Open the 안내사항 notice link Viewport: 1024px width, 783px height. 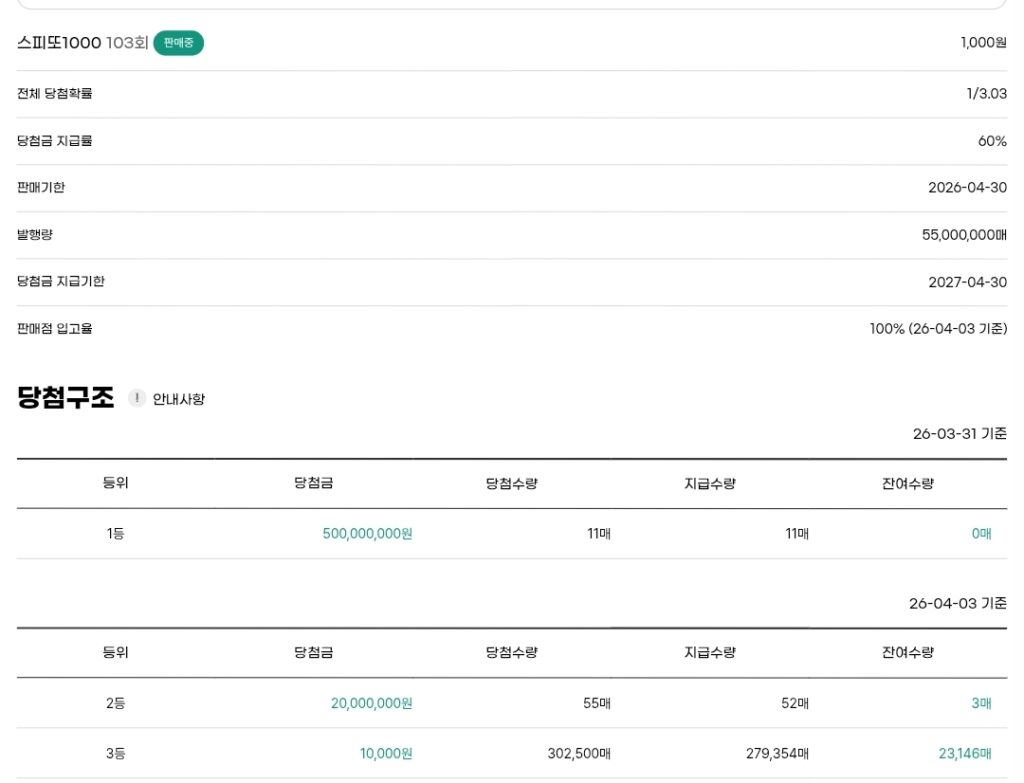pos(178,399)
